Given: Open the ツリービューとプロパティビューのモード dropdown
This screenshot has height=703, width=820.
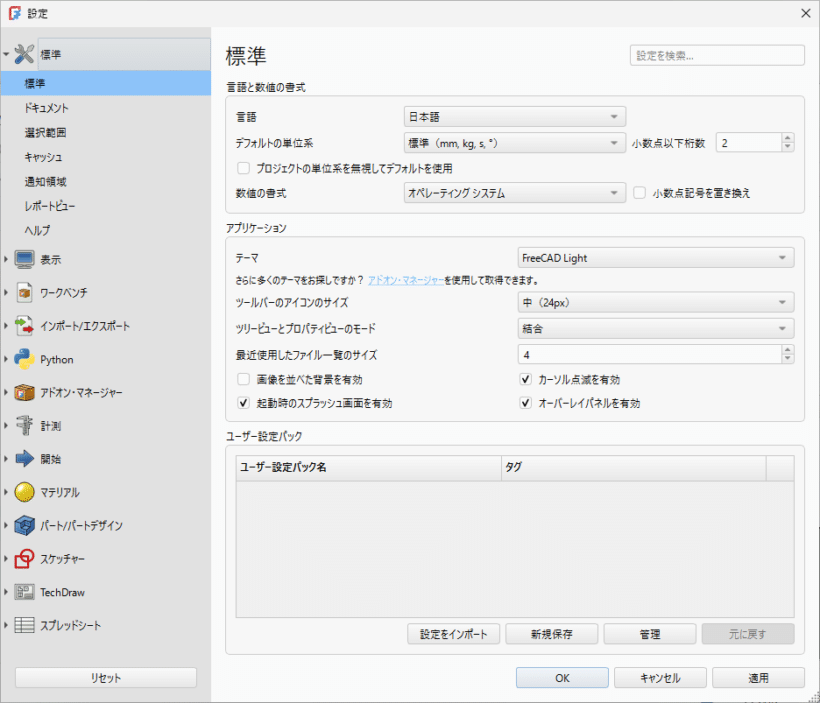Looking at the screenshot, I should pyautogui.click(x=656, y=328).
